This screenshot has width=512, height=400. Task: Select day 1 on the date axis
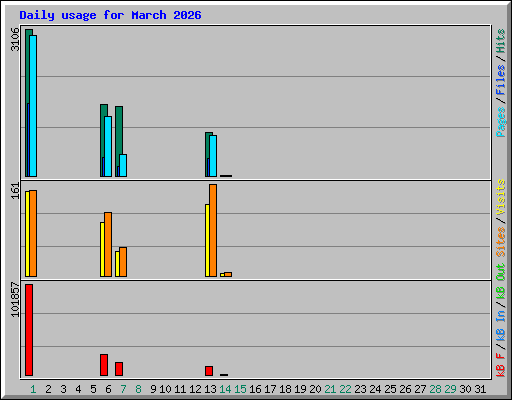pos(33,389)
